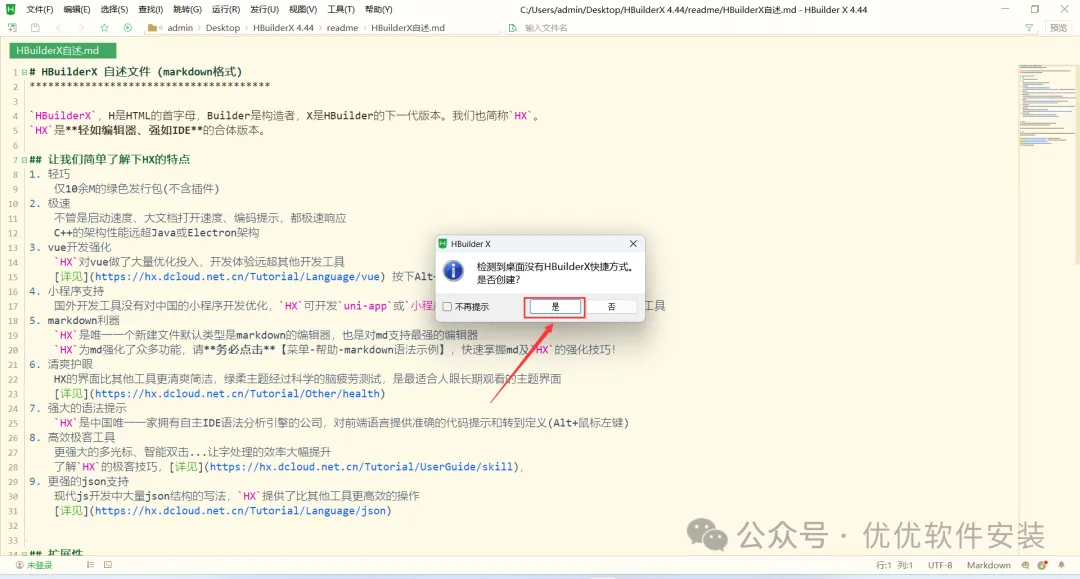Collapse the line 7 heading fold marker
Image resolution: width=1080 pixels, height=579 pixels.
point(24,160)
